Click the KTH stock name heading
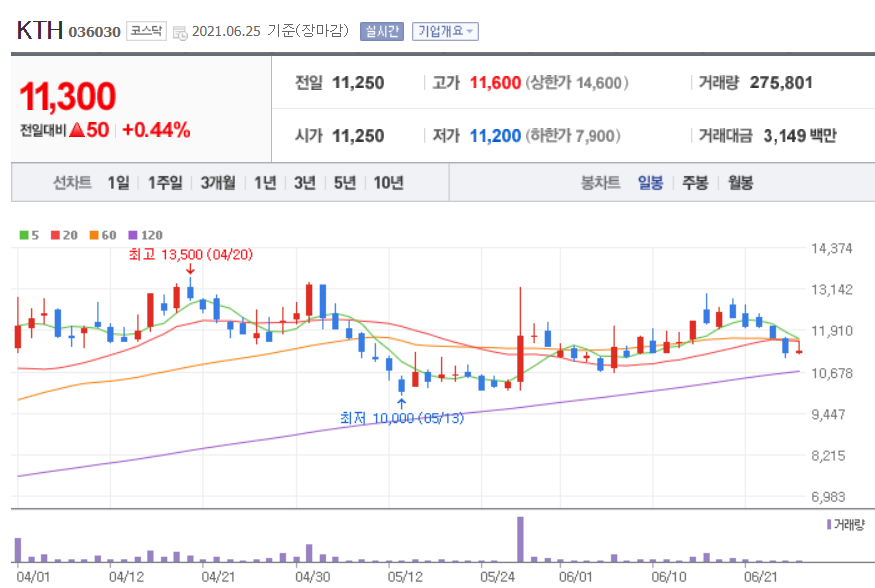The width and height of the screenshot is (875, 588). click(x=40, y=31)
